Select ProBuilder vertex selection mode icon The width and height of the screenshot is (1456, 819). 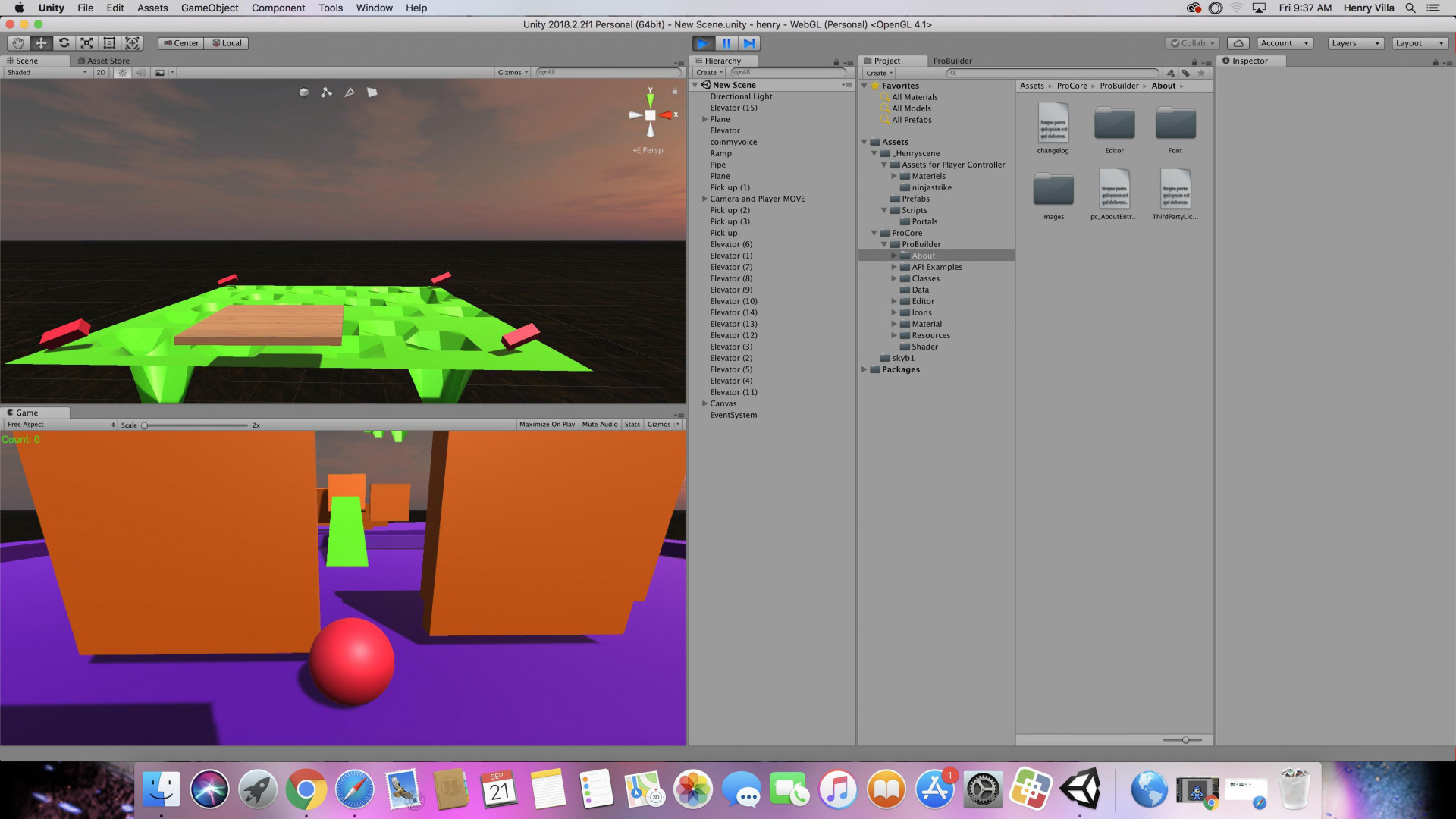pos(327,93)
